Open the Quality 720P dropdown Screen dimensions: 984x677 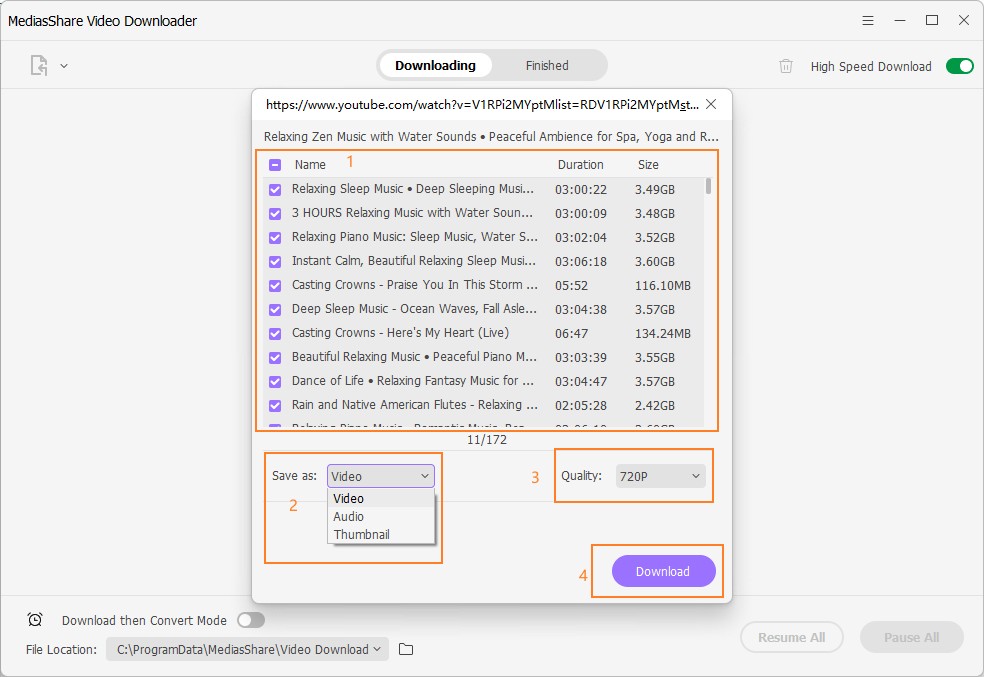point(661,477)
